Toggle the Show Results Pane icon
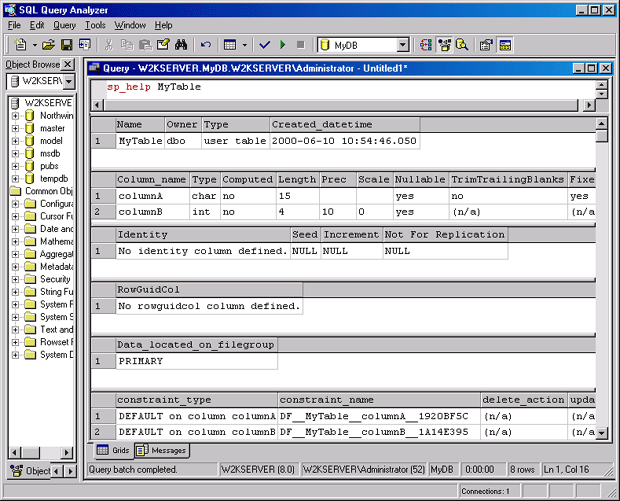Screen dimensions: 620x501 (505, 45)
